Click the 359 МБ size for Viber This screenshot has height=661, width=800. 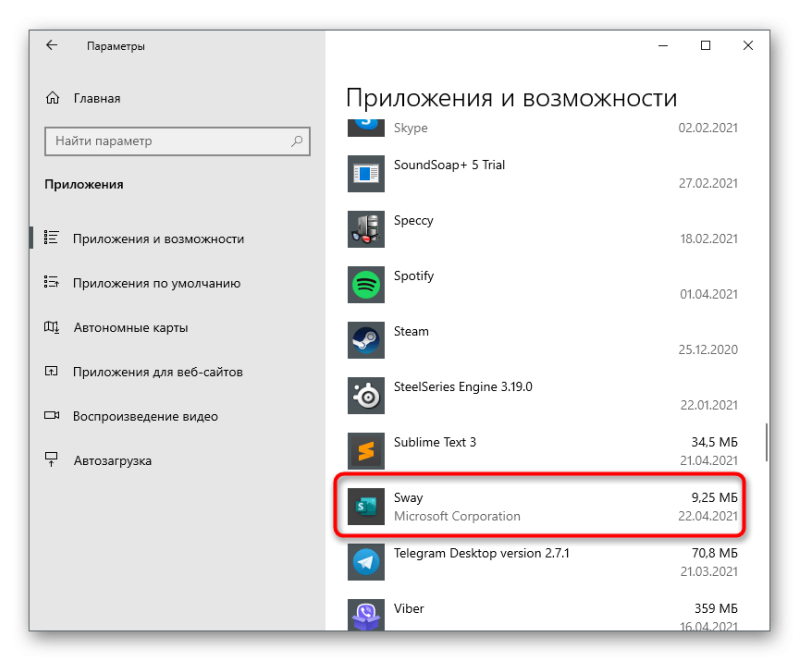716,608
